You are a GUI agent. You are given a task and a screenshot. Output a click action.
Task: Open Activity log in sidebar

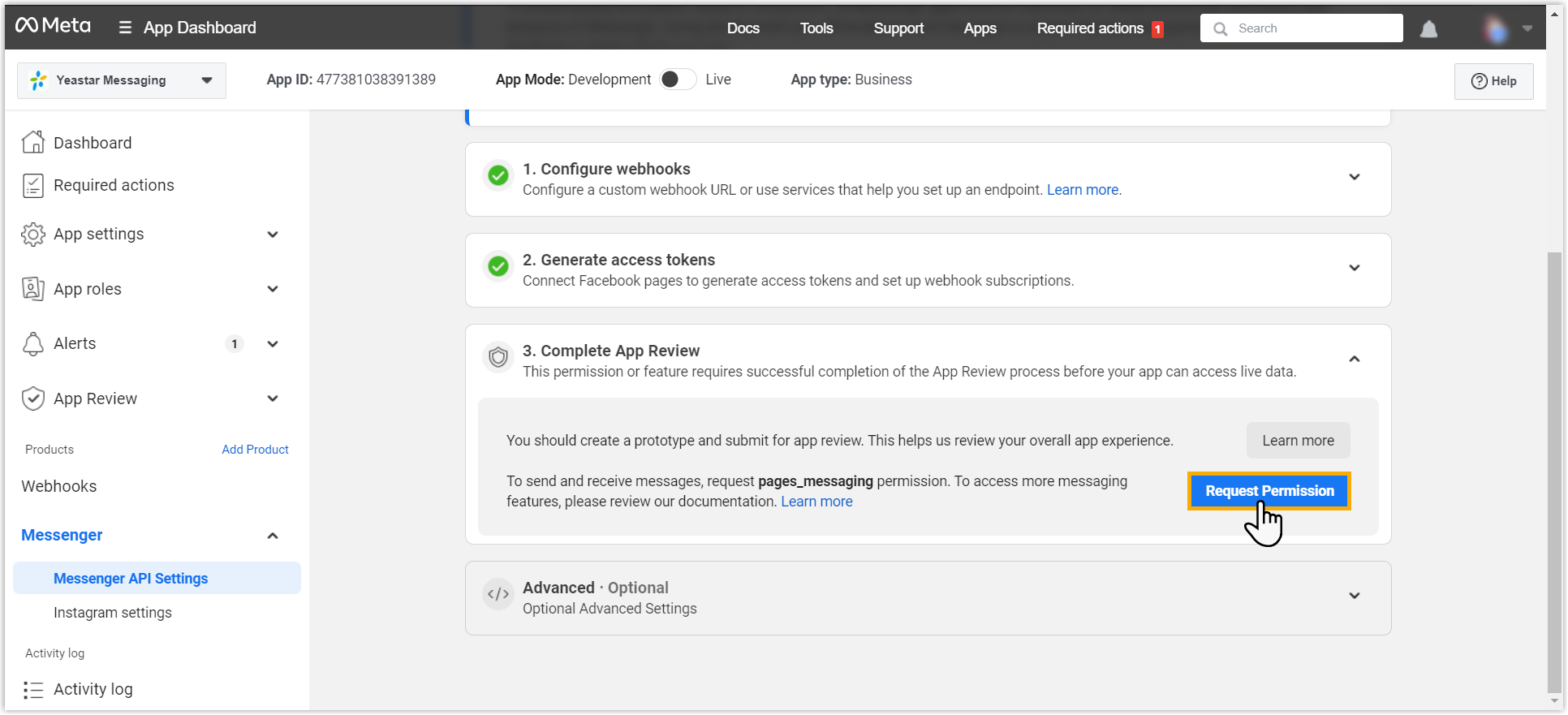point(93,689)
